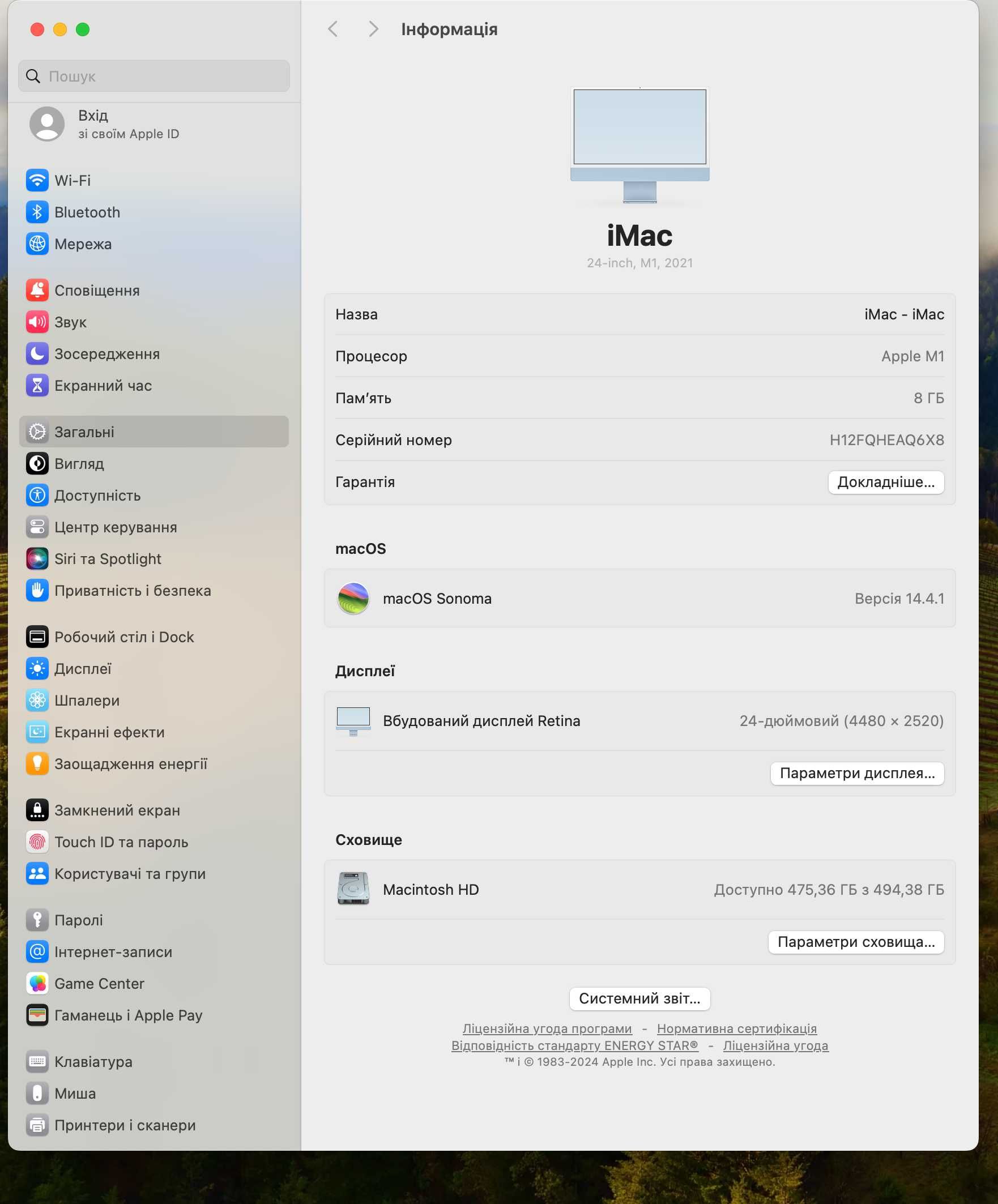The height and width of the screenshot is (1204, 998).
Task: Open Bluetooth settings icon
Action: [x=37, y=212]
